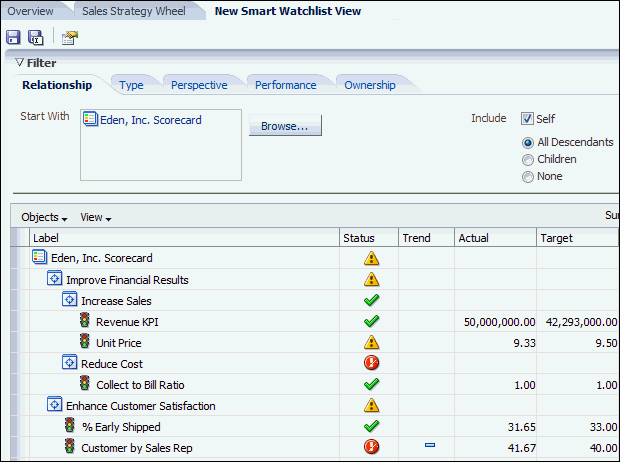
Task: Open the Ownership filter tab
Action: (x=370, y=85)
